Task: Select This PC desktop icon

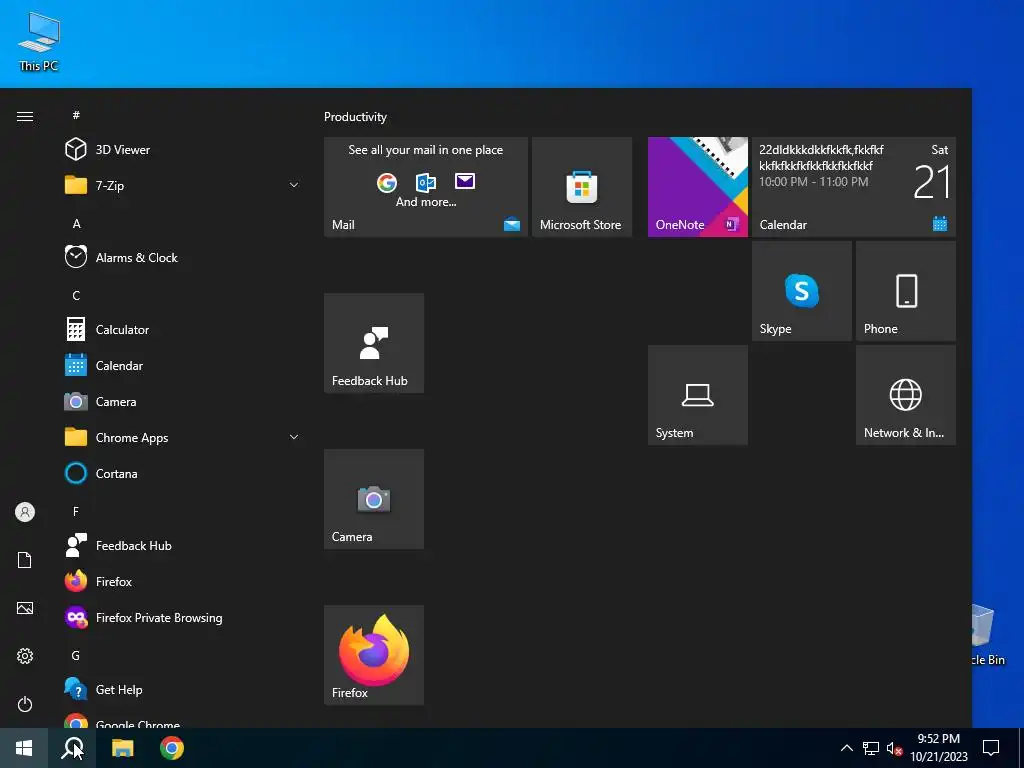Action: [39, 40]
